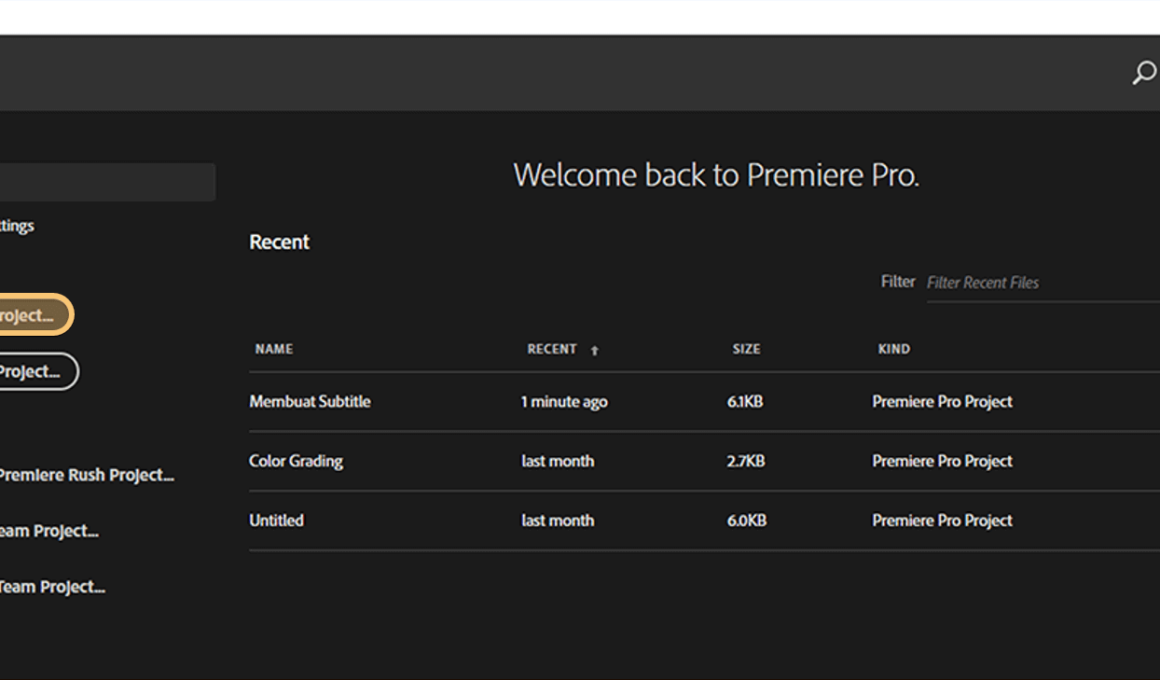Viewport: 1160px width, 680px height.
Task: Click the SIZE column header
Action: point(746,349)
